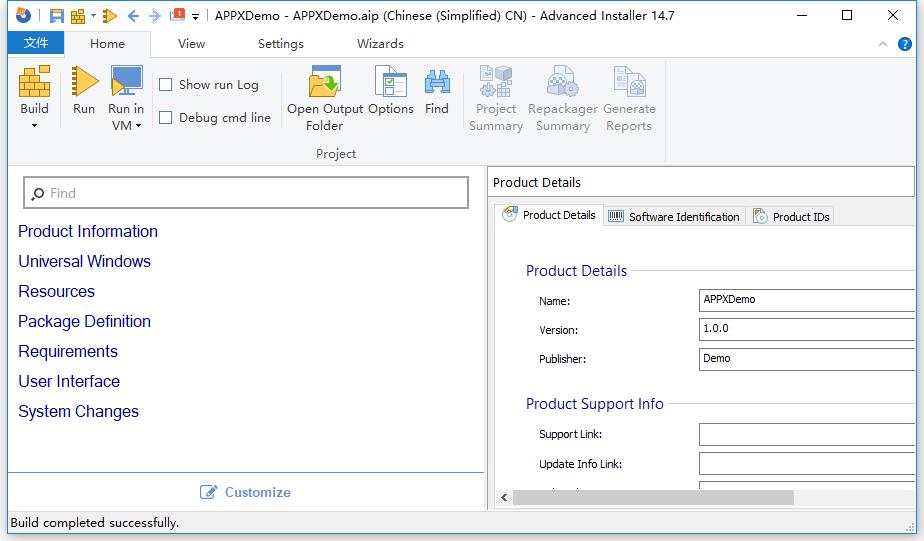Open Resources section
The width and height of the screenshot is (924, 541).
(x=56, y=292)
